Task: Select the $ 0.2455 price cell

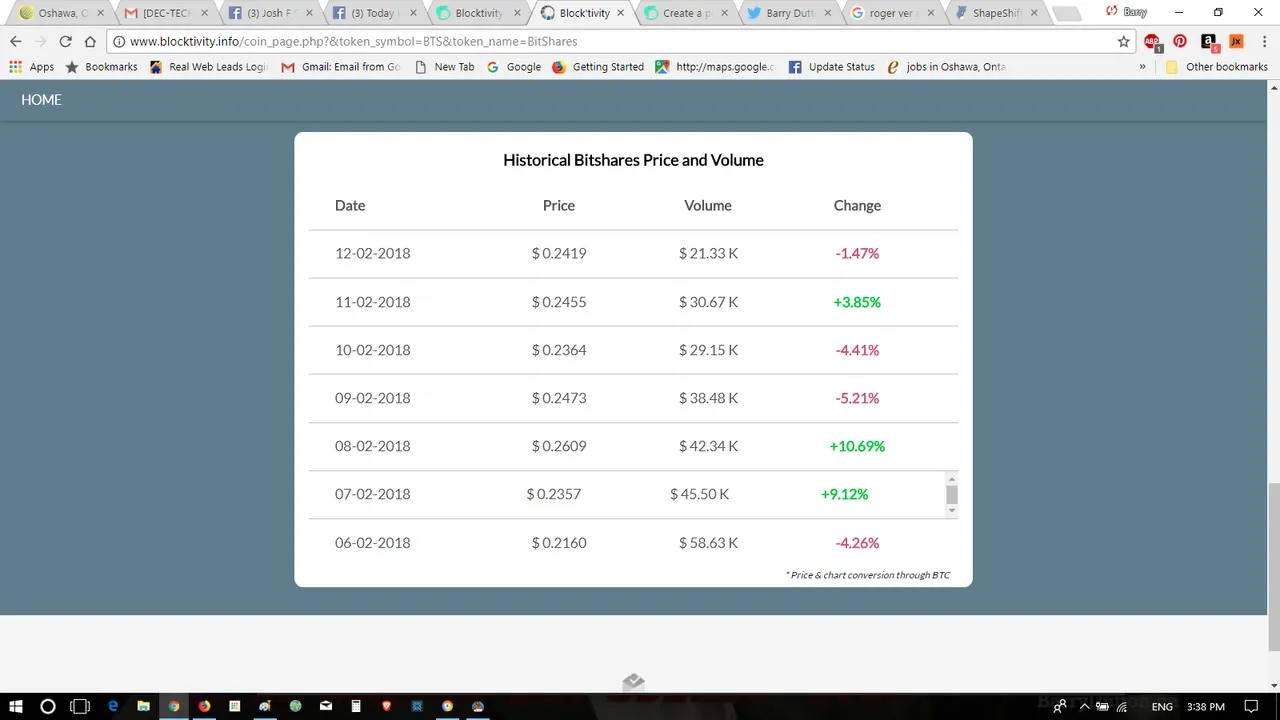Action: (x=559, y=302)
